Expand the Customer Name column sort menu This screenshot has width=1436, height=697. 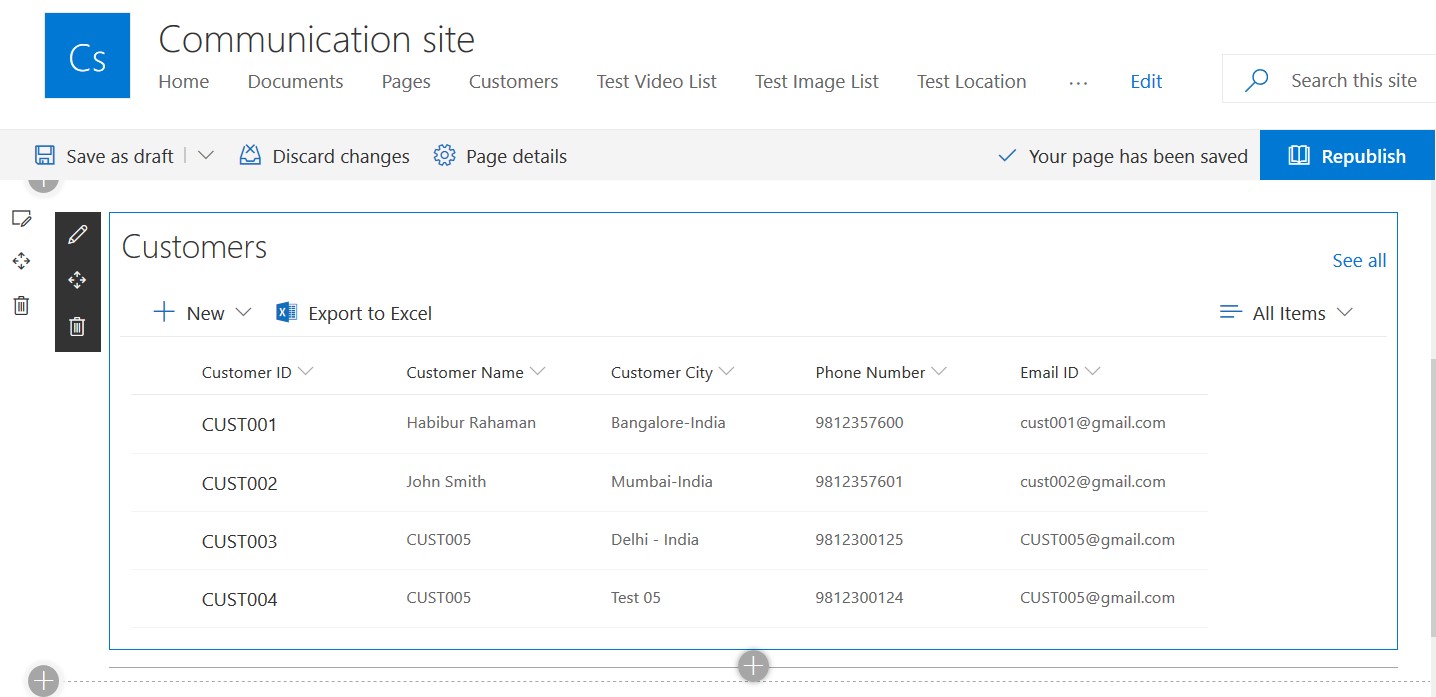[x=539, y=370]
